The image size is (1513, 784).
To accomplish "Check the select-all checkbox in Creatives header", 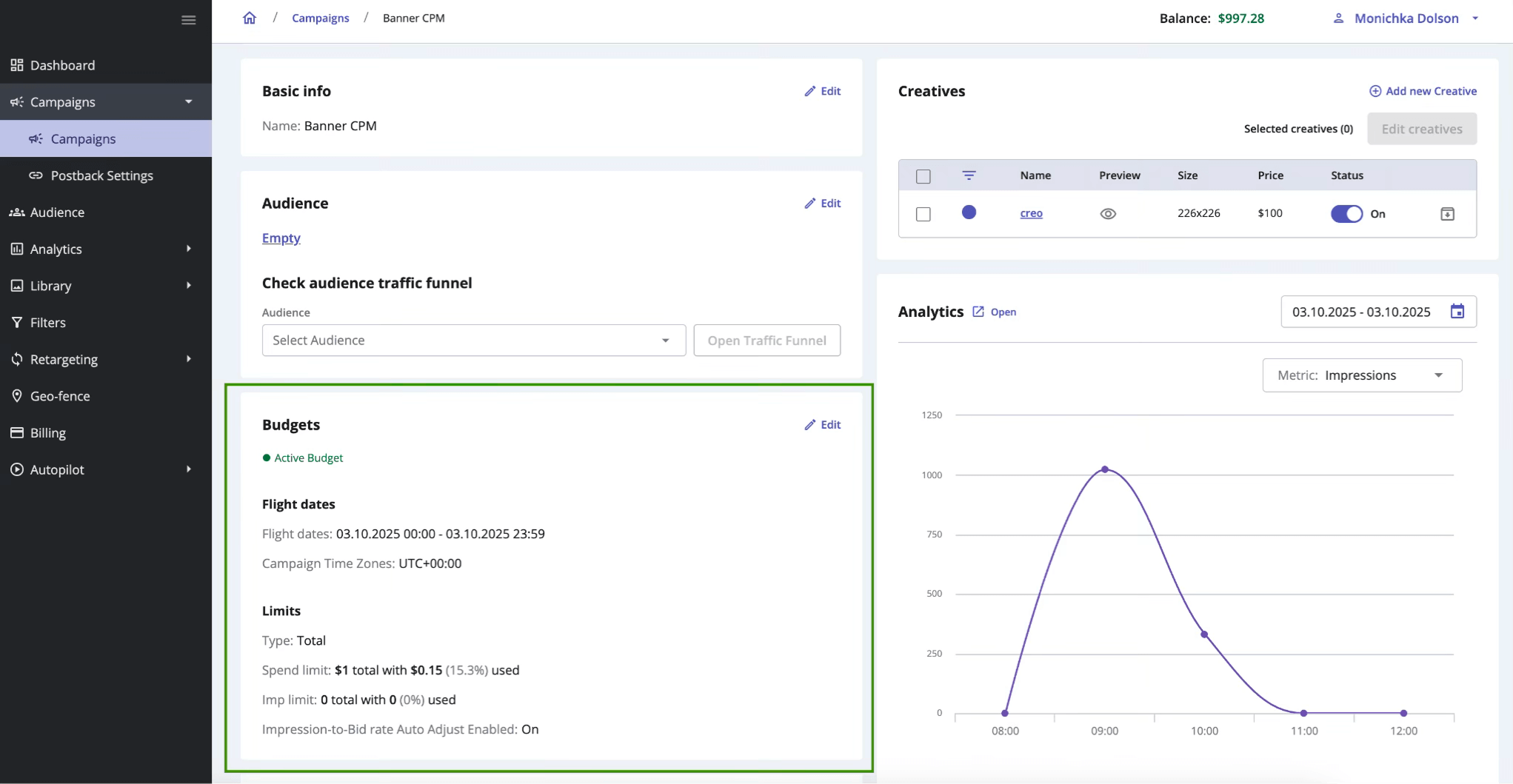I will tap(924, 176).
